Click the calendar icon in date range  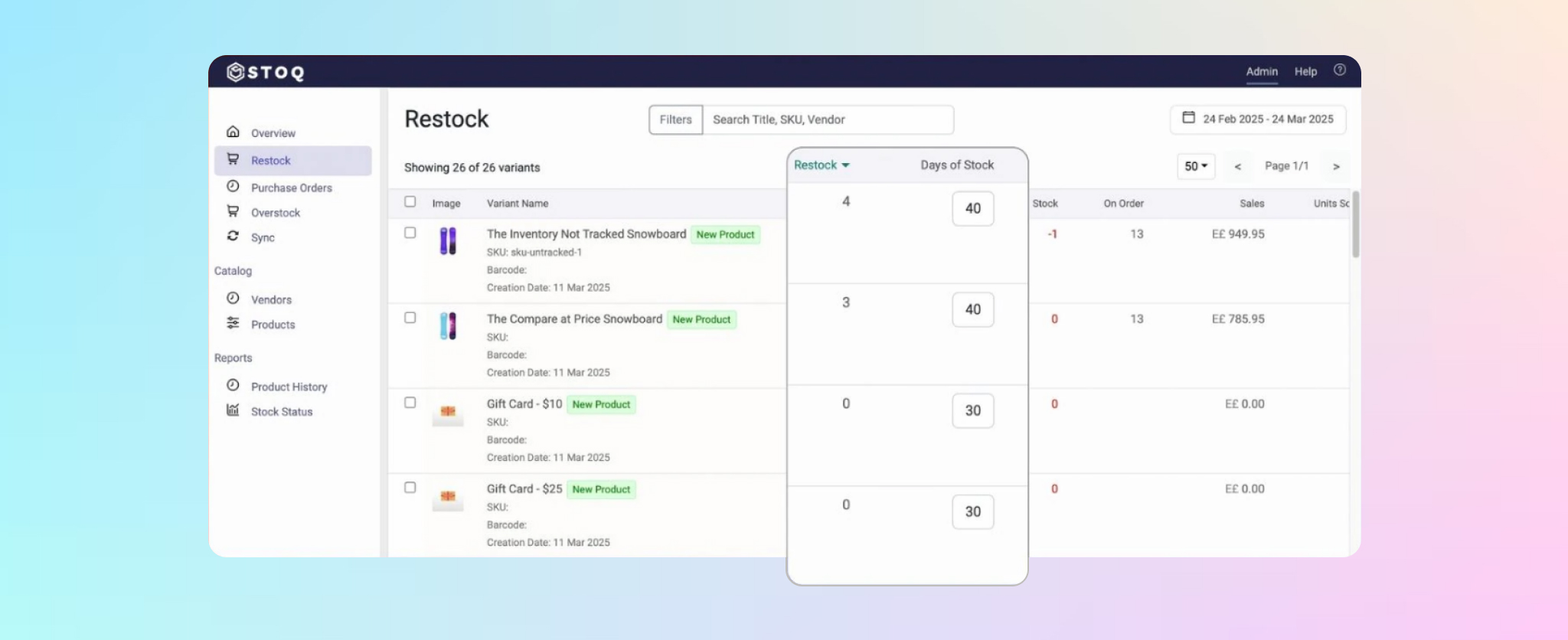[x=1188, y=118]
